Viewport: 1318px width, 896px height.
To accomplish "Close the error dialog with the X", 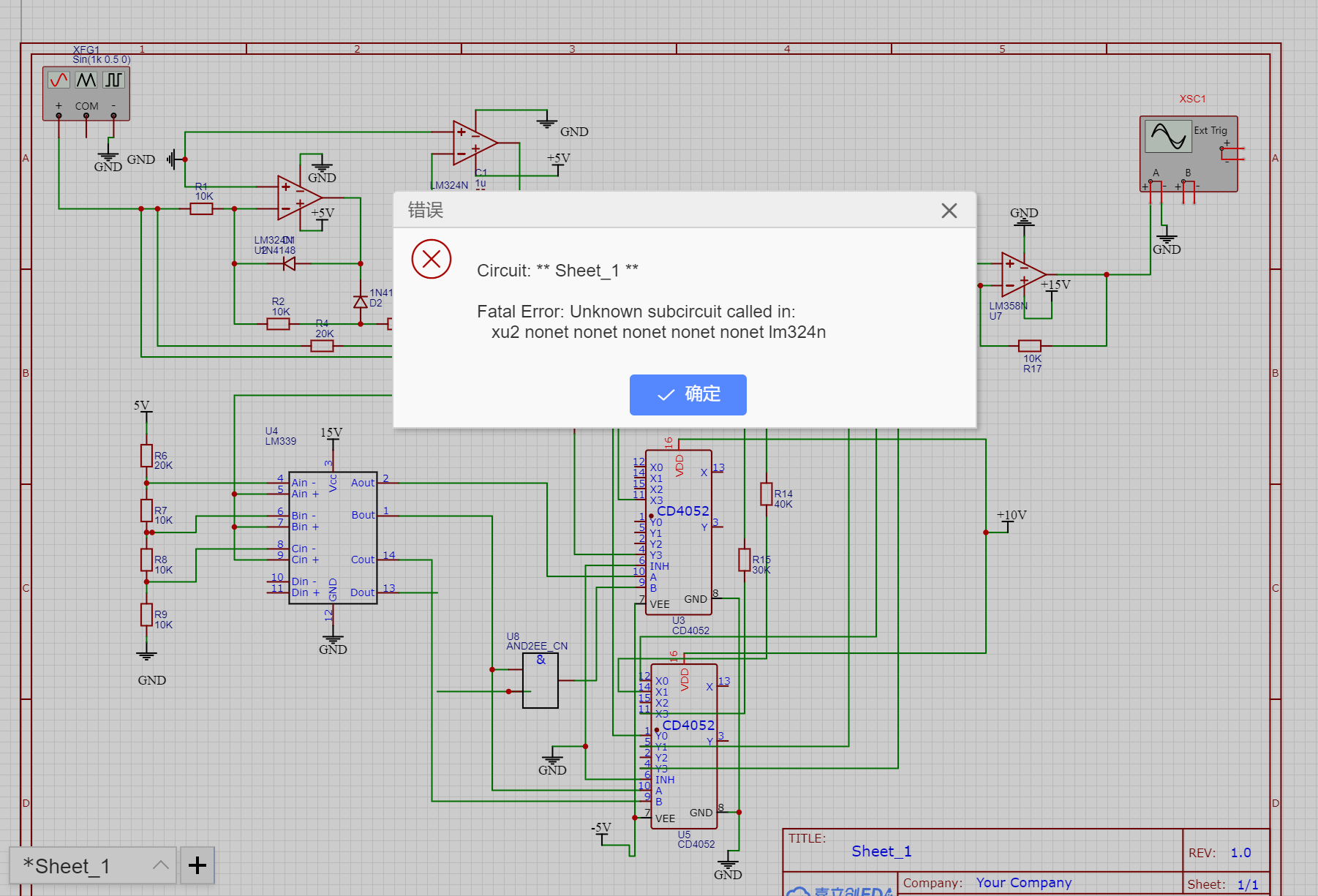I will pos(949,211).
